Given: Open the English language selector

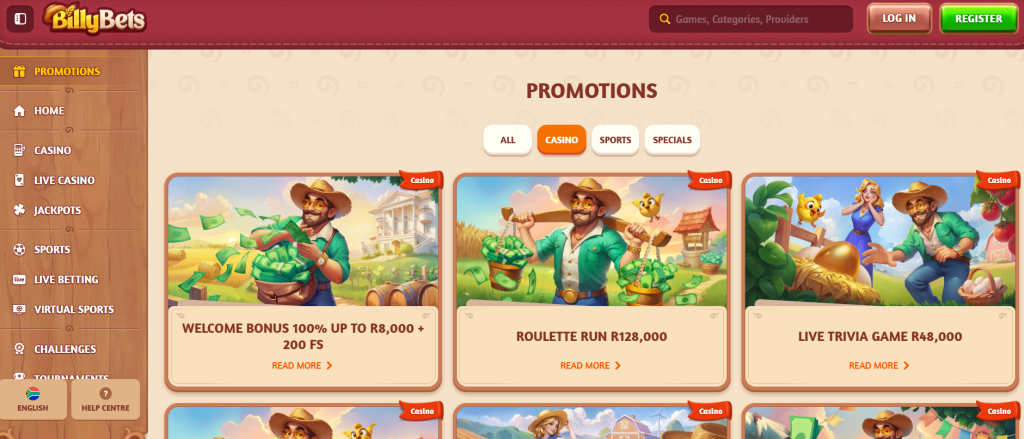Looking at the screenshot, I should point(33,400).
